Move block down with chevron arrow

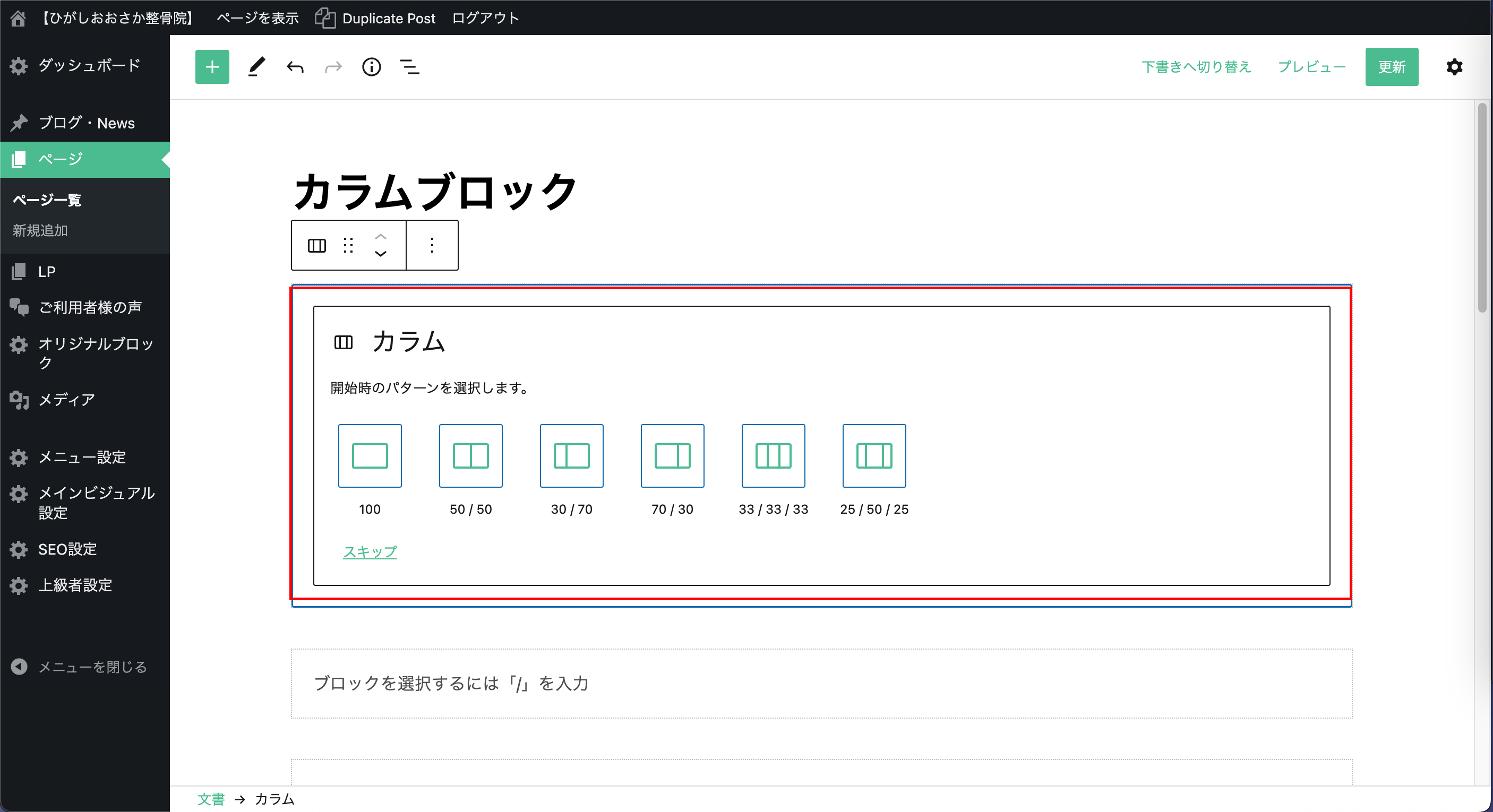(380, 254)
